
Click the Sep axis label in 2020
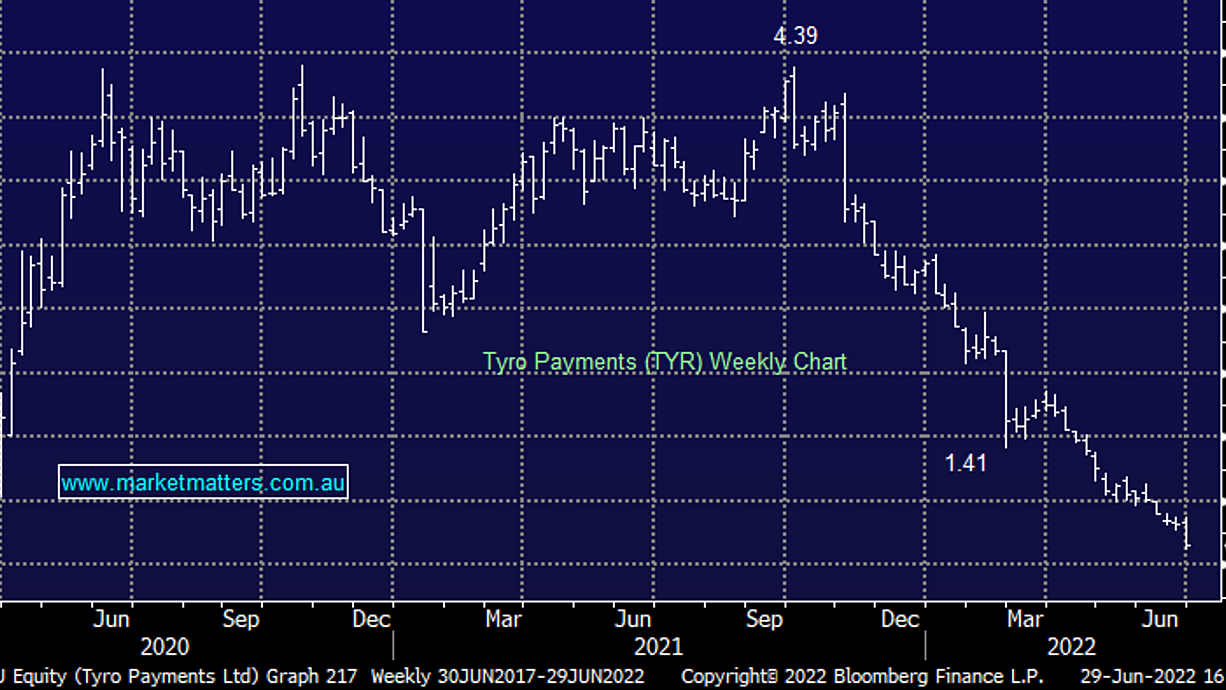(x=241, y=619)
